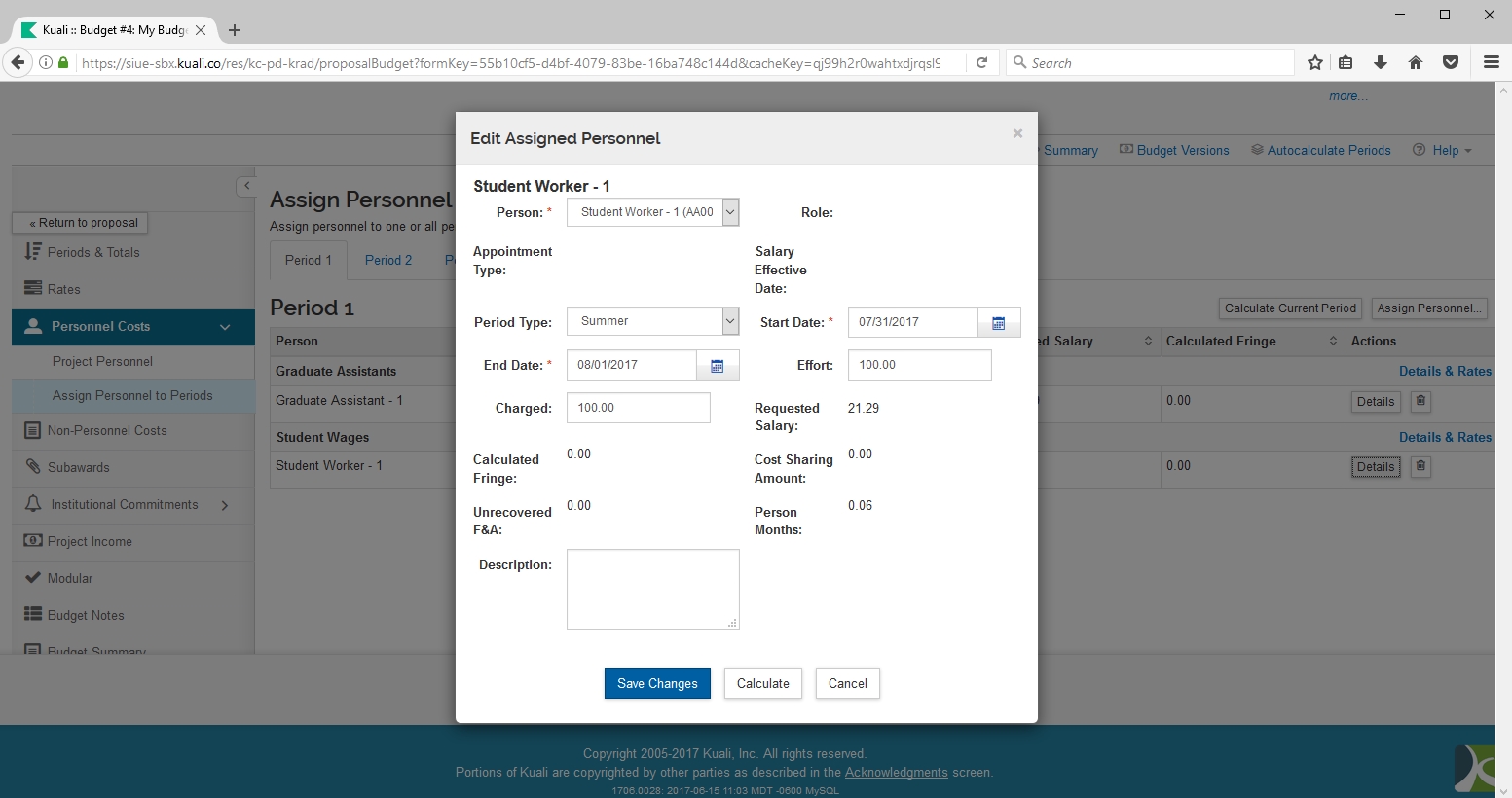Open the Non-Personnel Costs menu item
1512x798 pixels.
pos(107,430)
